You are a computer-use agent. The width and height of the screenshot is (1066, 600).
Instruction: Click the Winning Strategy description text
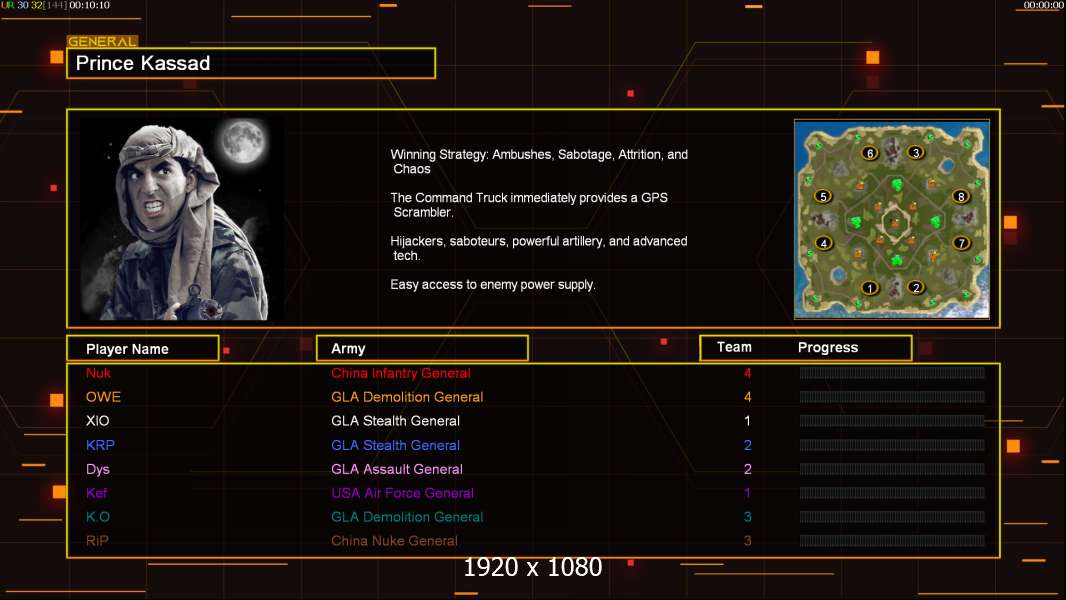pos(539,162)
